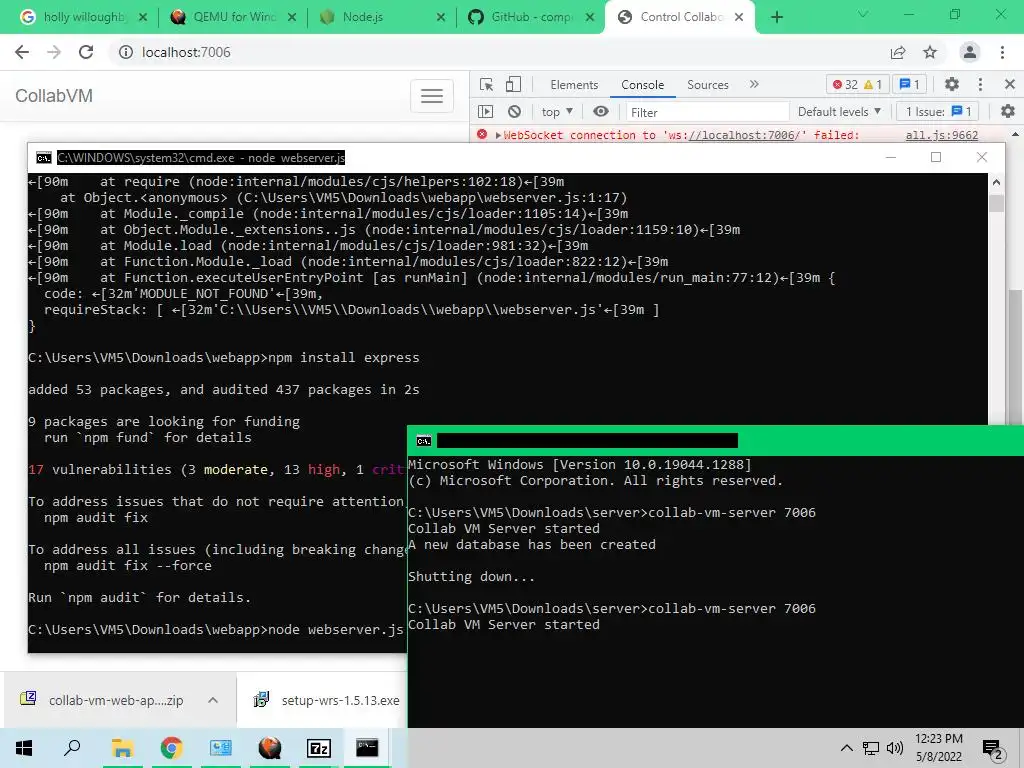This screenshot has height=768, width=1024.
Task: Open the 1 message issues counter badge
Action: pyautogui.click(x=910, y=84)
